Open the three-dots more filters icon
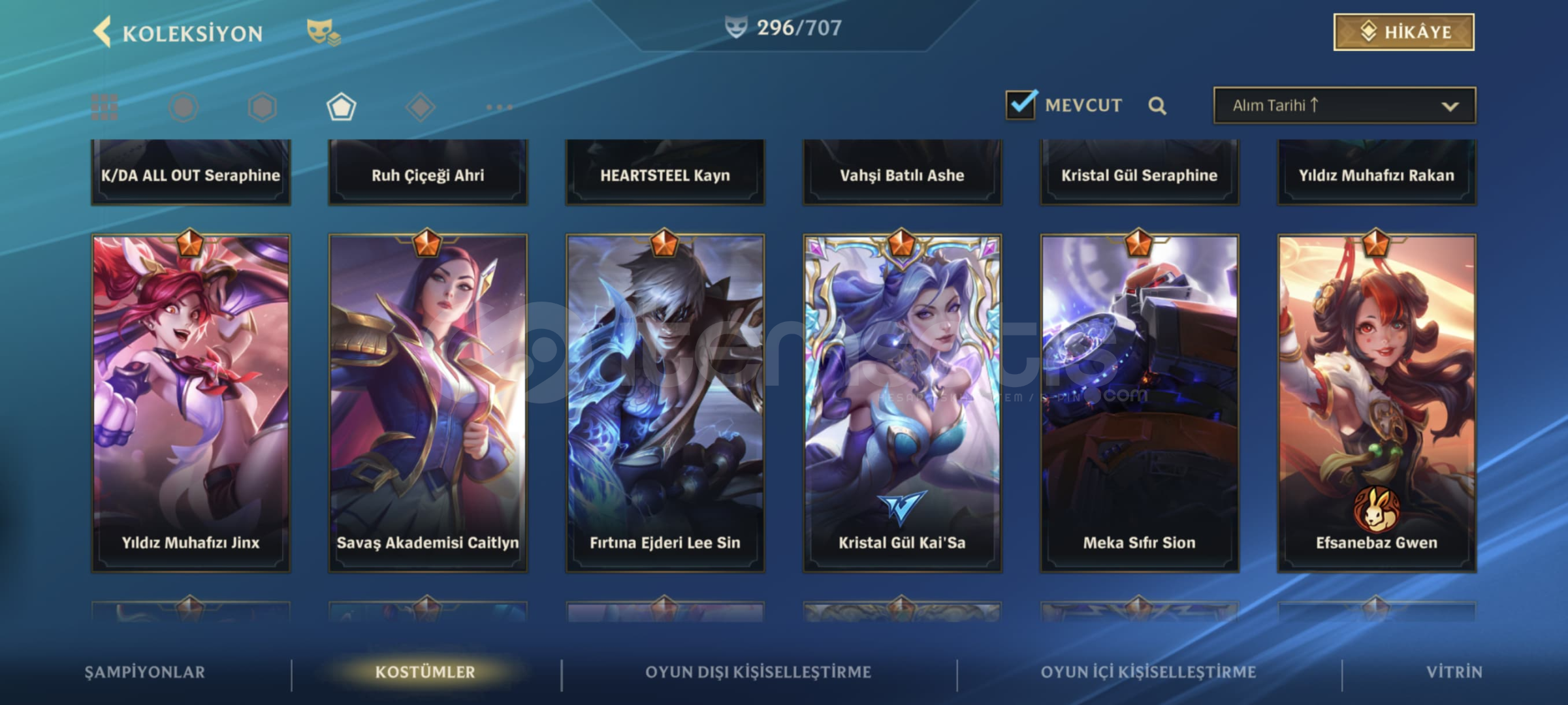 click(499, 107)
